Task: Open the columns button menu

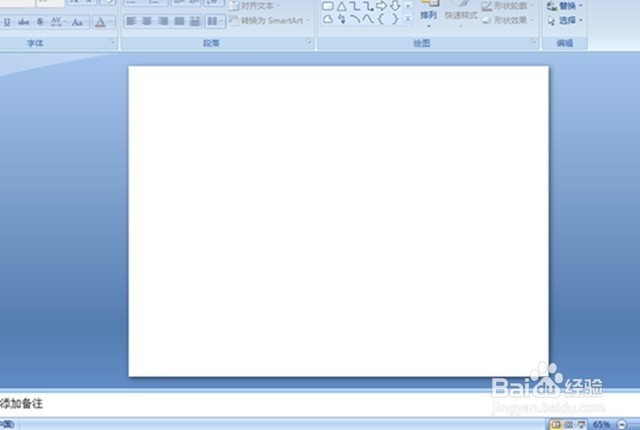Action: coord(215,21)
